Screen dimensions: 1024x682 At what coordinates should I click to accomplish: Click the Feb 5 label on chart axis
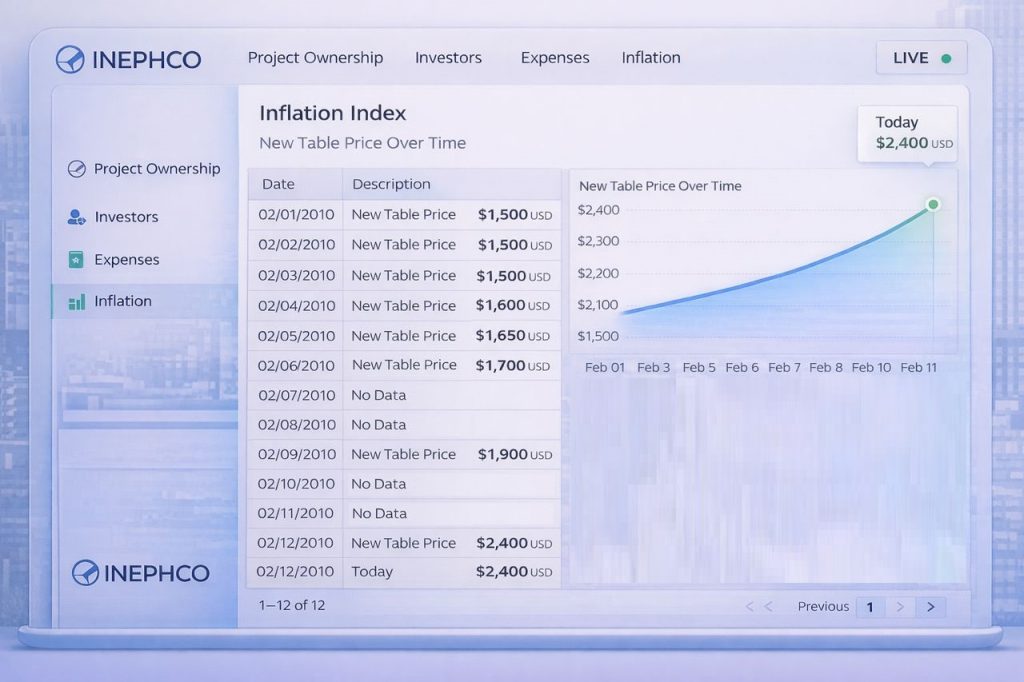pos(699,367)
